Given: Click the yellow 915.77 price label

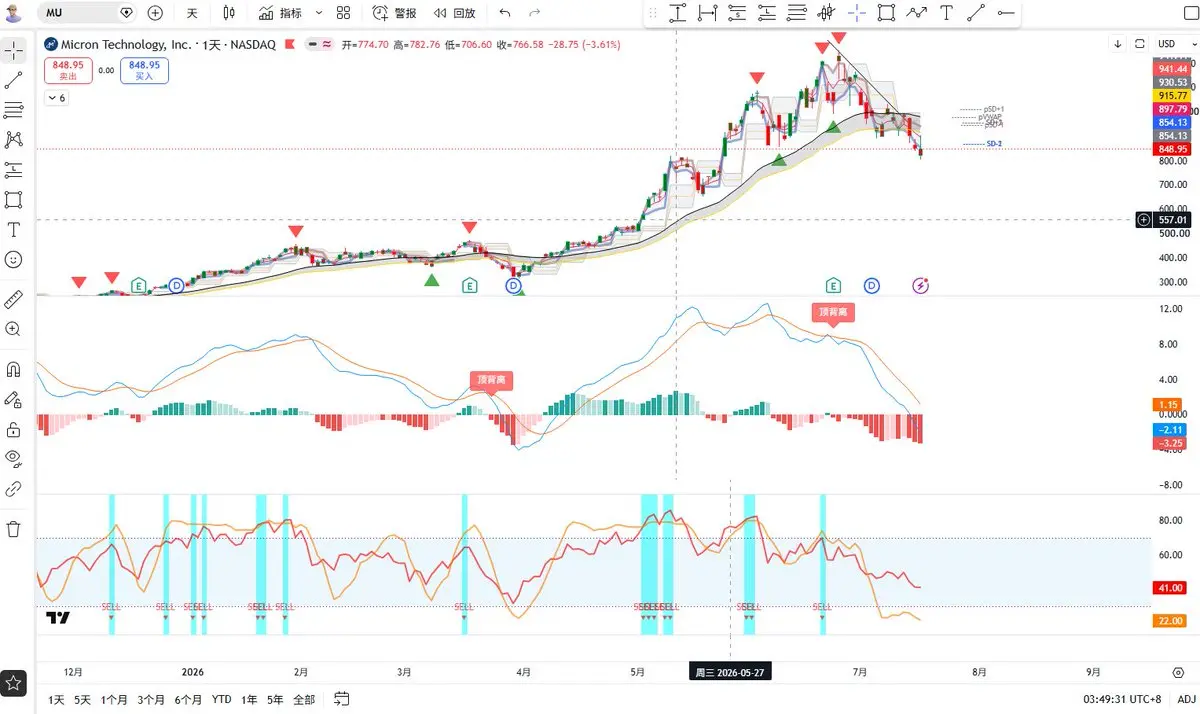Looking at the screenshot, I should (1171, 95).
